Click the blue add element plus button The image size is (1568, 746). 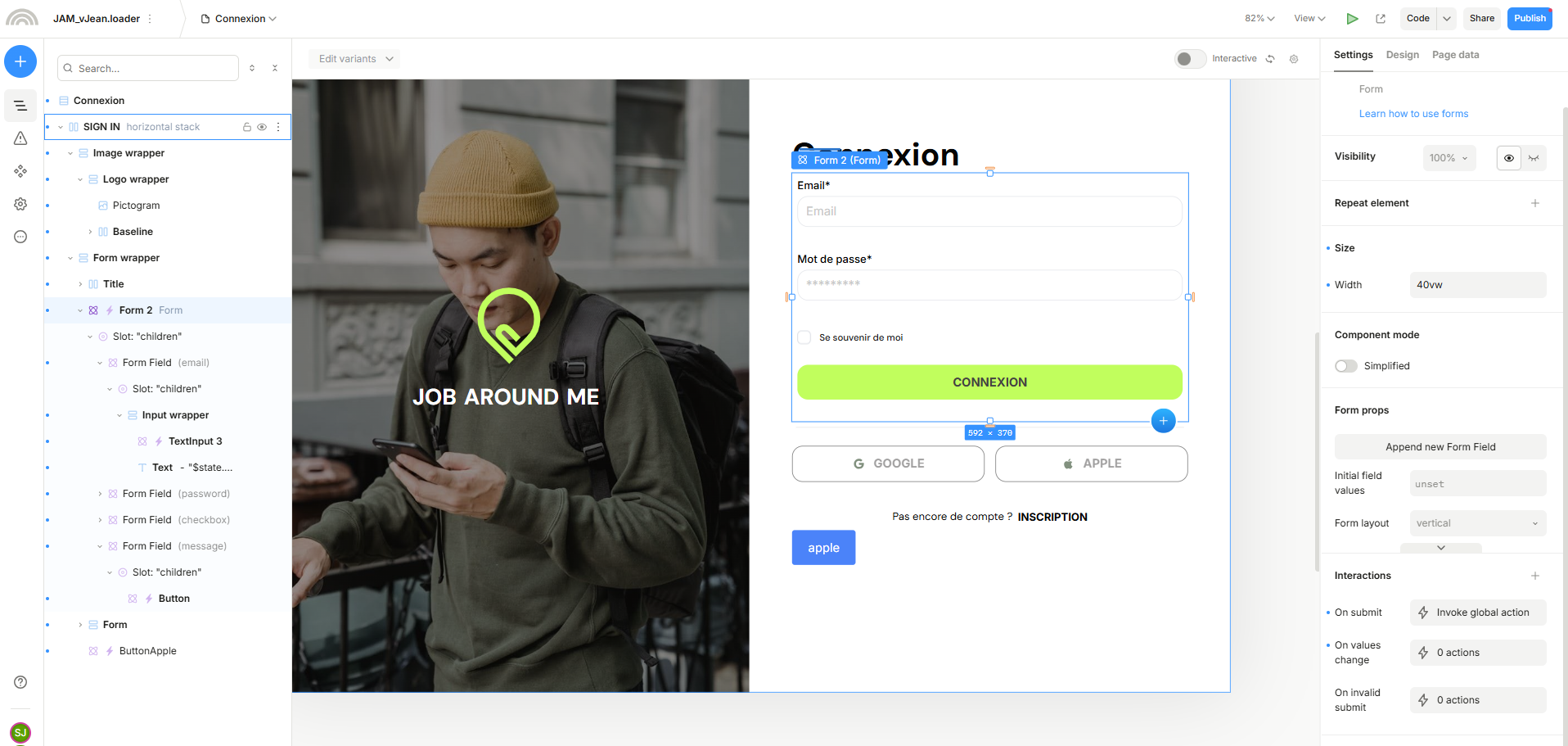coord(20,61)
